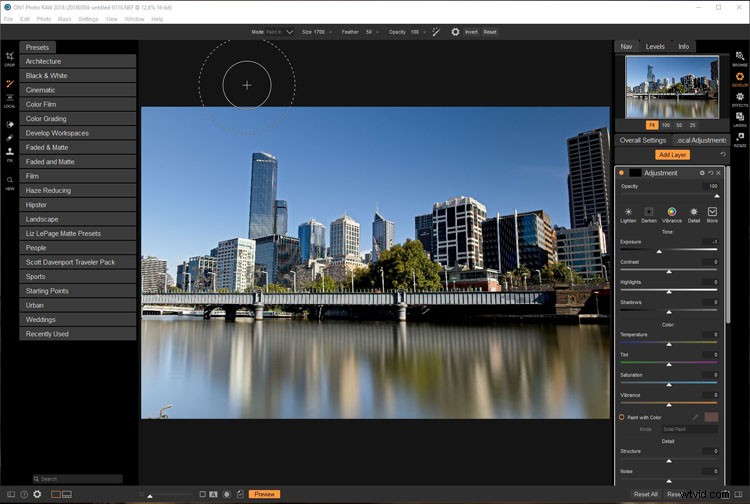750x504 pixels.
Task: Click the Add Layer button
Action: pyautogui.click(x=672, y=154)
